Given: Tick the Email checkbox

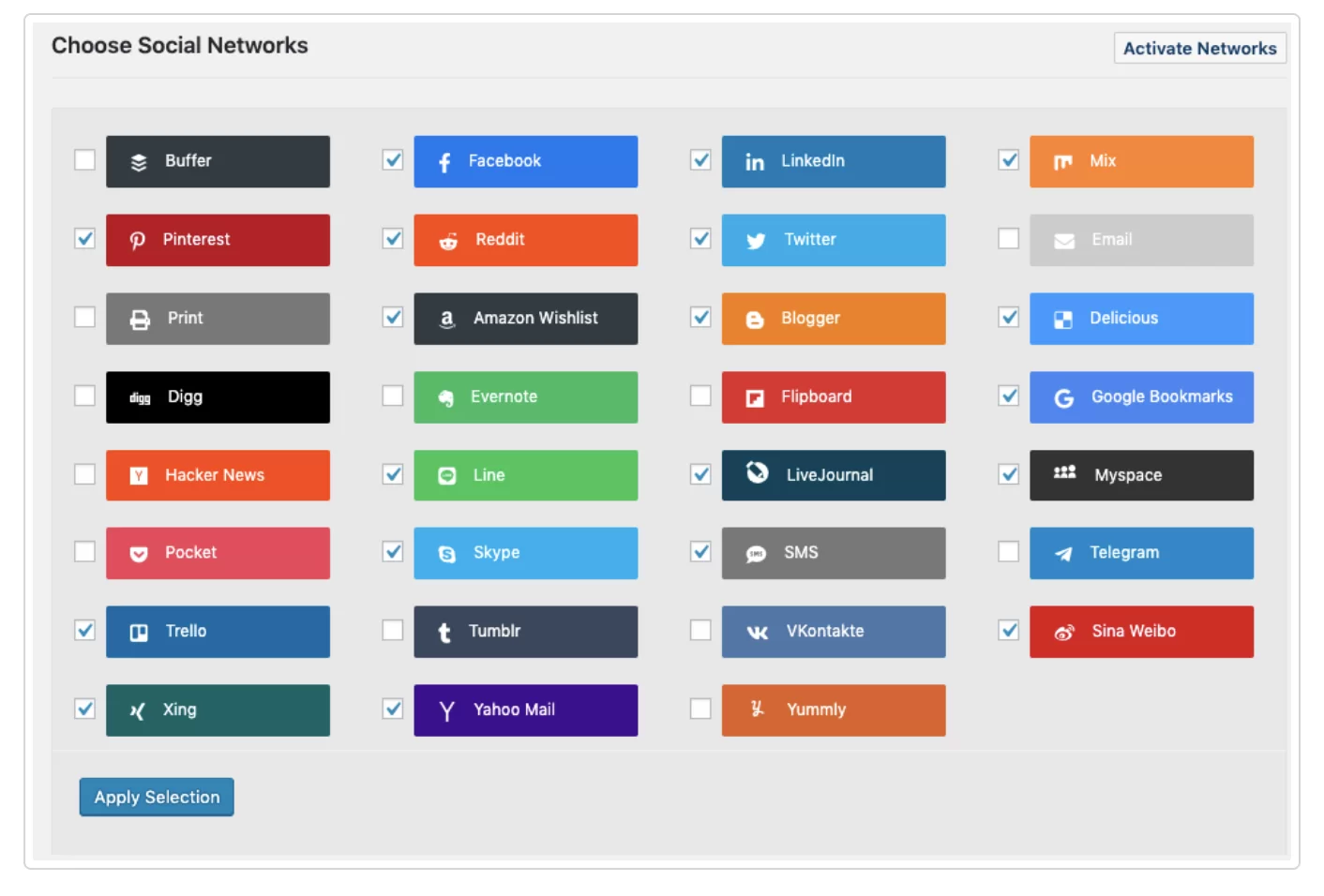Looking at the screenshot, I should [1009, 239].
